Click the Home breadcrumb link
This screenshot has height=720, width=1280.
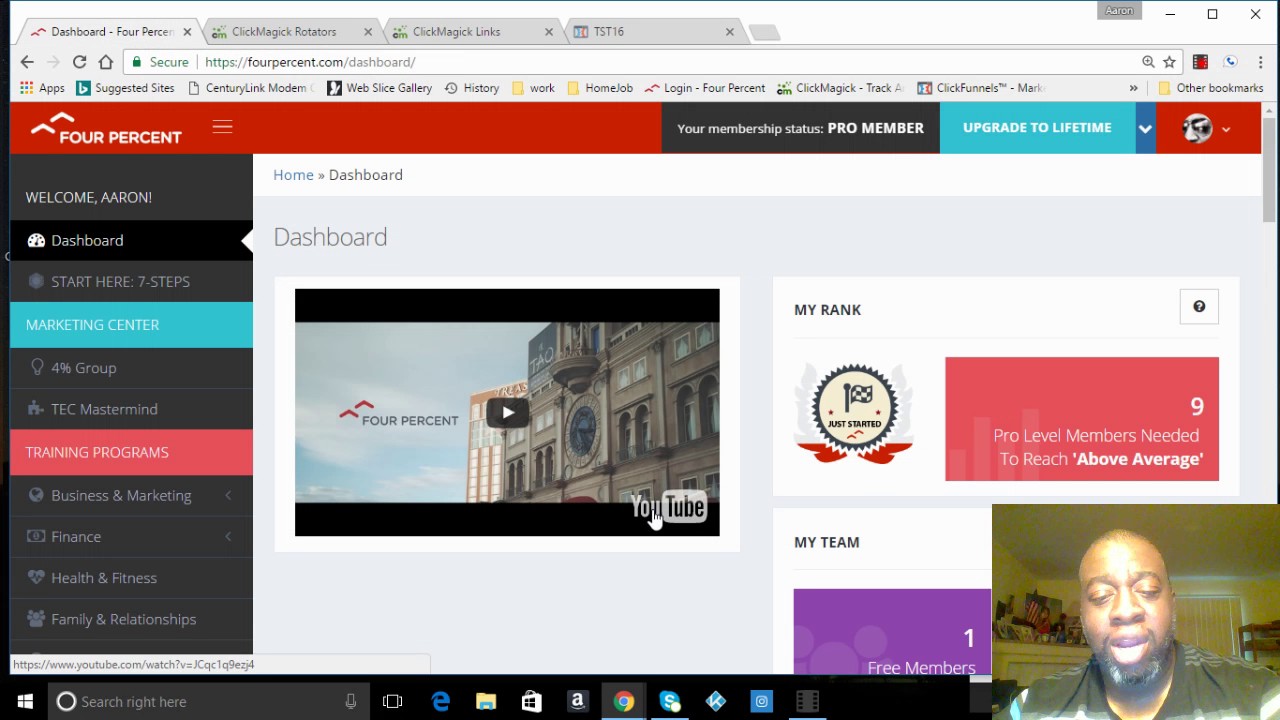click(293, 175)
